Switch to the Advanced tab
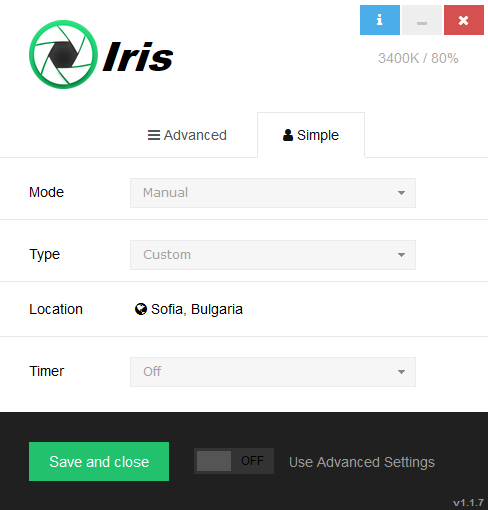 [187, 135]
